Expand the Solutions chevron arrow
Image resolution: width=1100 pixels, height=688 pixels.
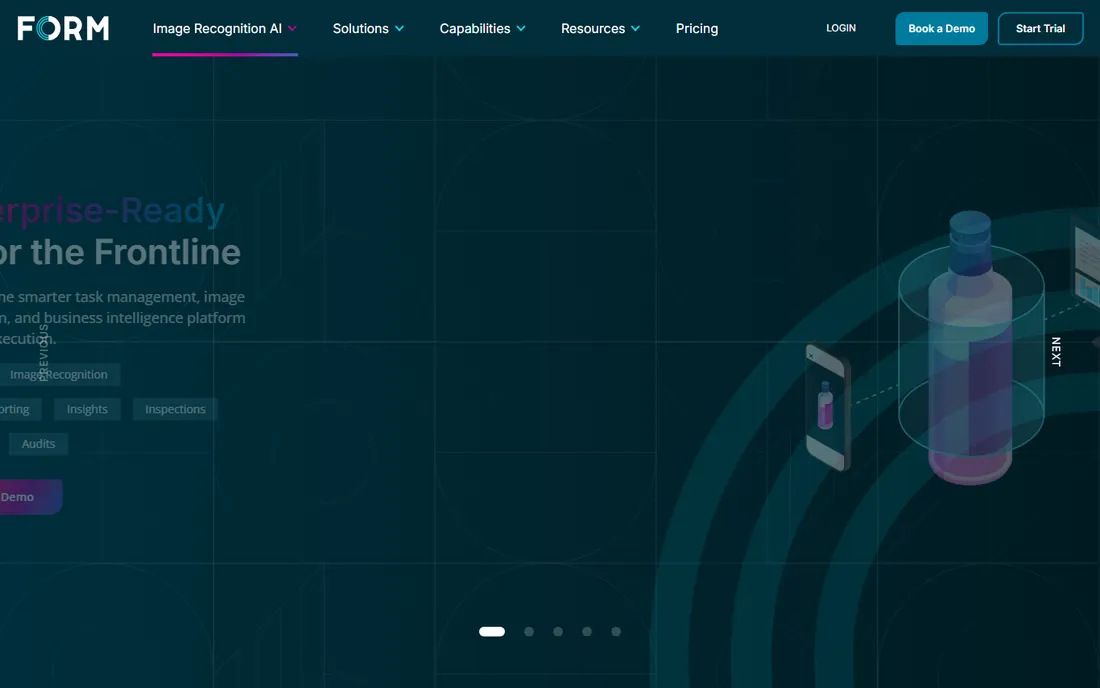[x=399, y=29]
